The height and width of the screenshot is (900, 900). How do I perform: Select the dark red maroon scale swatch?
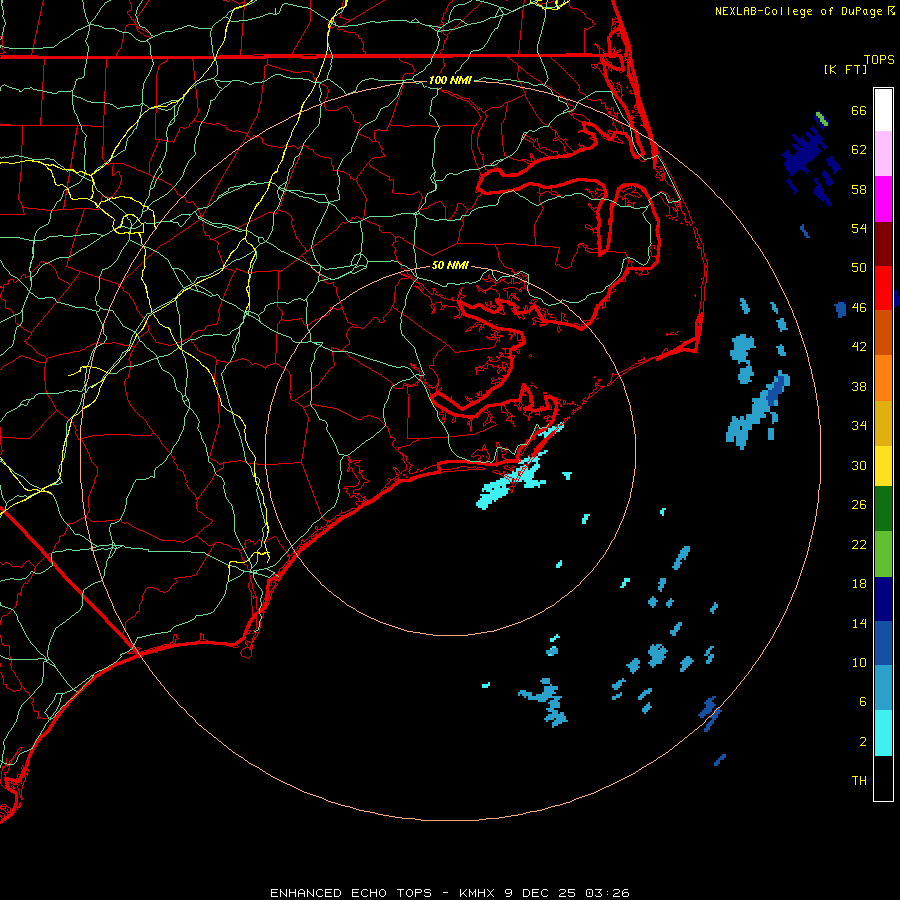(x=883, y=244)
